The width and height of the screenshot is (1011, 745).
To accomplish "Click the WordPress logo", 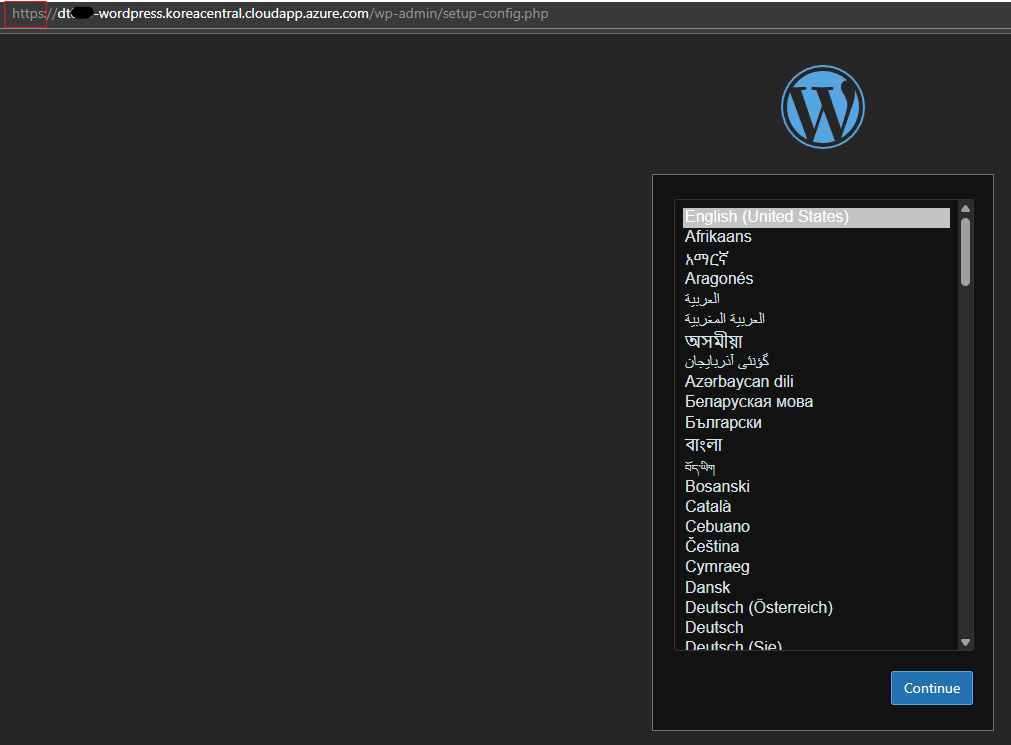I will 823,107.
